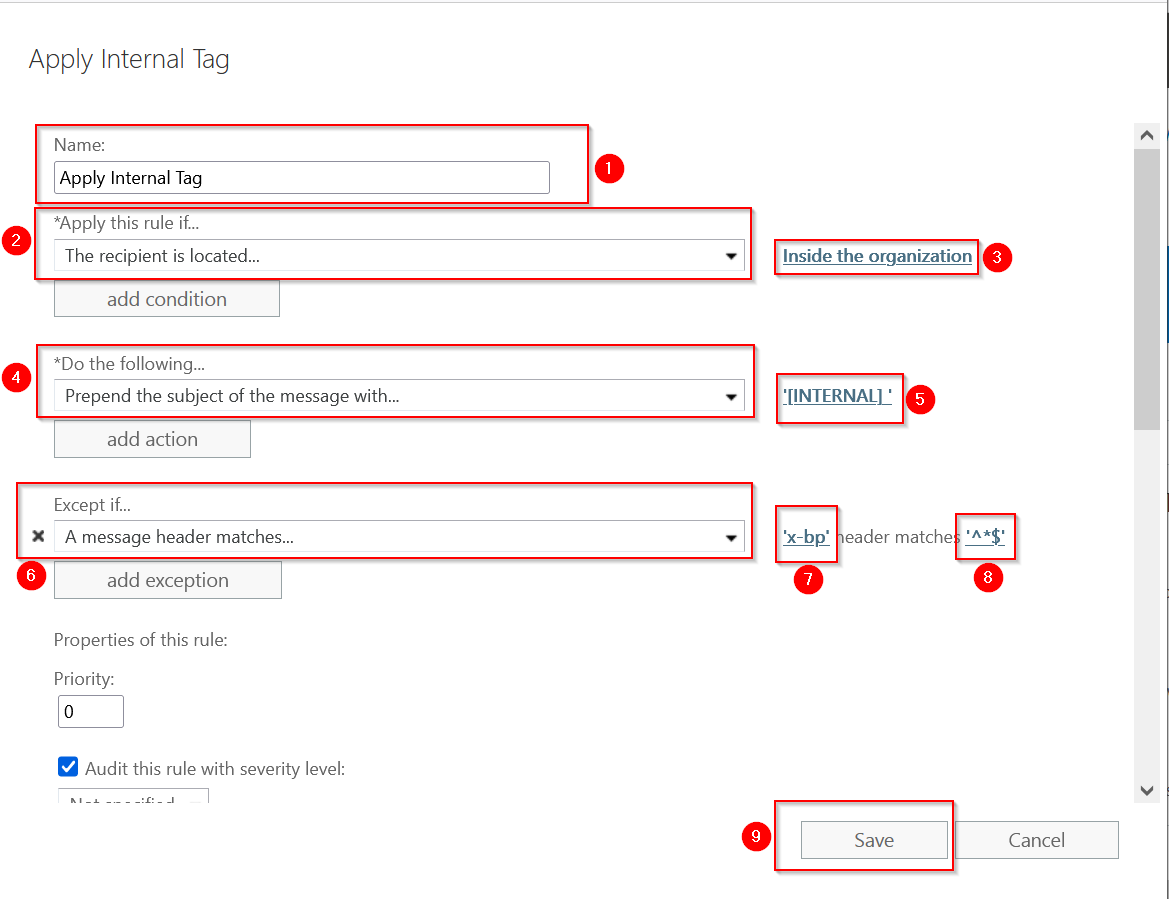Cancel the rule editing dialog
The width and height of the screenshot is (1169, 899).
(x=1036, y=840)
